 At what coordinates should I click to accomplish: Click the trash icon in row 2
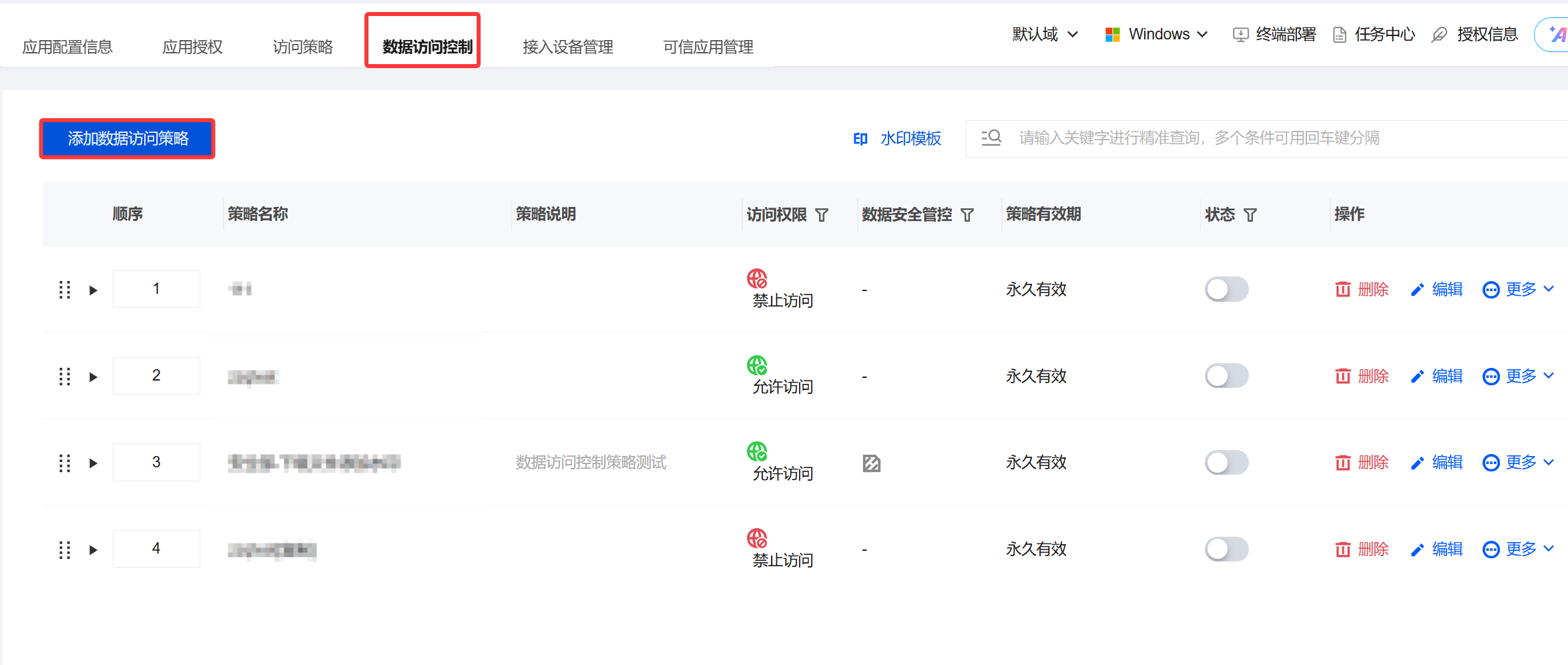(x=1342, y=377)
